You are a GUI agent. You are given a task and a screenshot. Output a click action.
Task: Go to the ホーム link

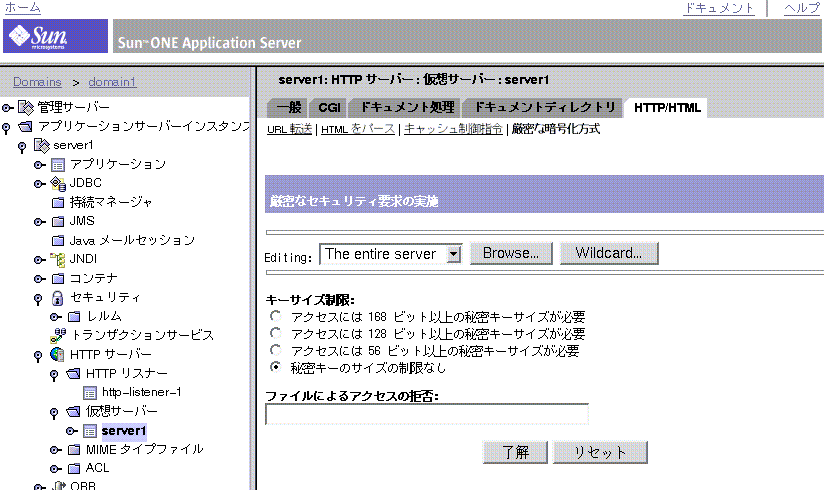[22, 7]
